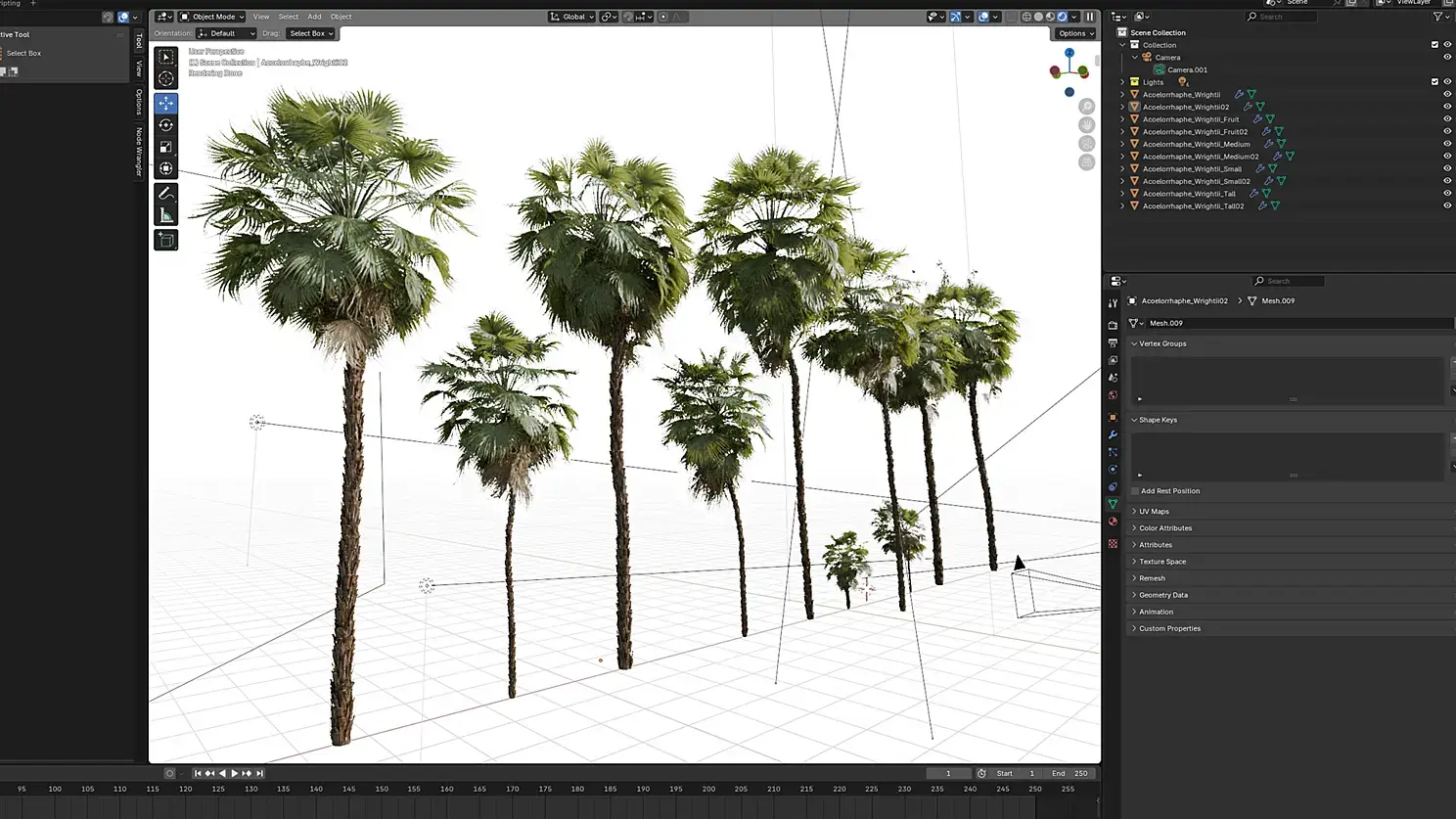Open the Modifiers wrench properties tab
The height and width of the screenshot is (819, 1456).
click(x=1113, y=435)
